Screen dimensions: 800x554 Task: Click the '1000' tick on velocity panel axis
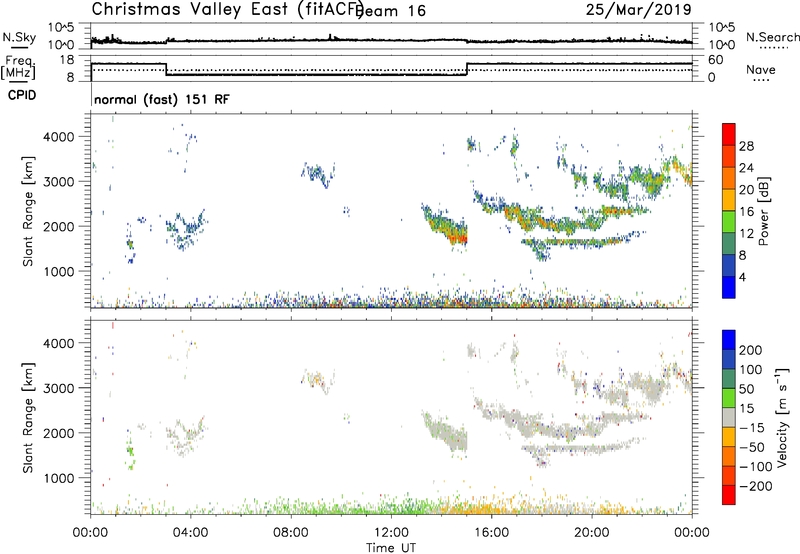[58, 478]
